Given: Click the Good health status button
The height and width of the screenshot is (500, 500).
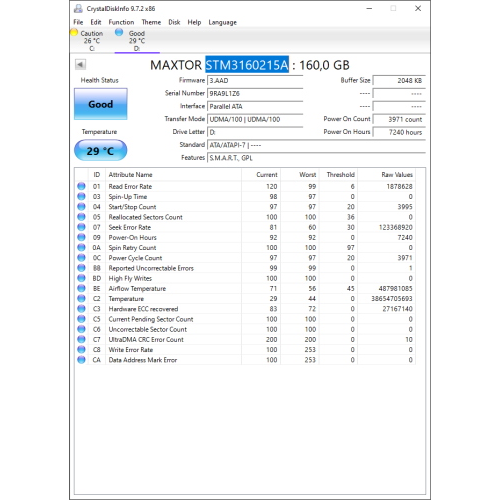Looking at the screenshot, I should tap(101, 104).
